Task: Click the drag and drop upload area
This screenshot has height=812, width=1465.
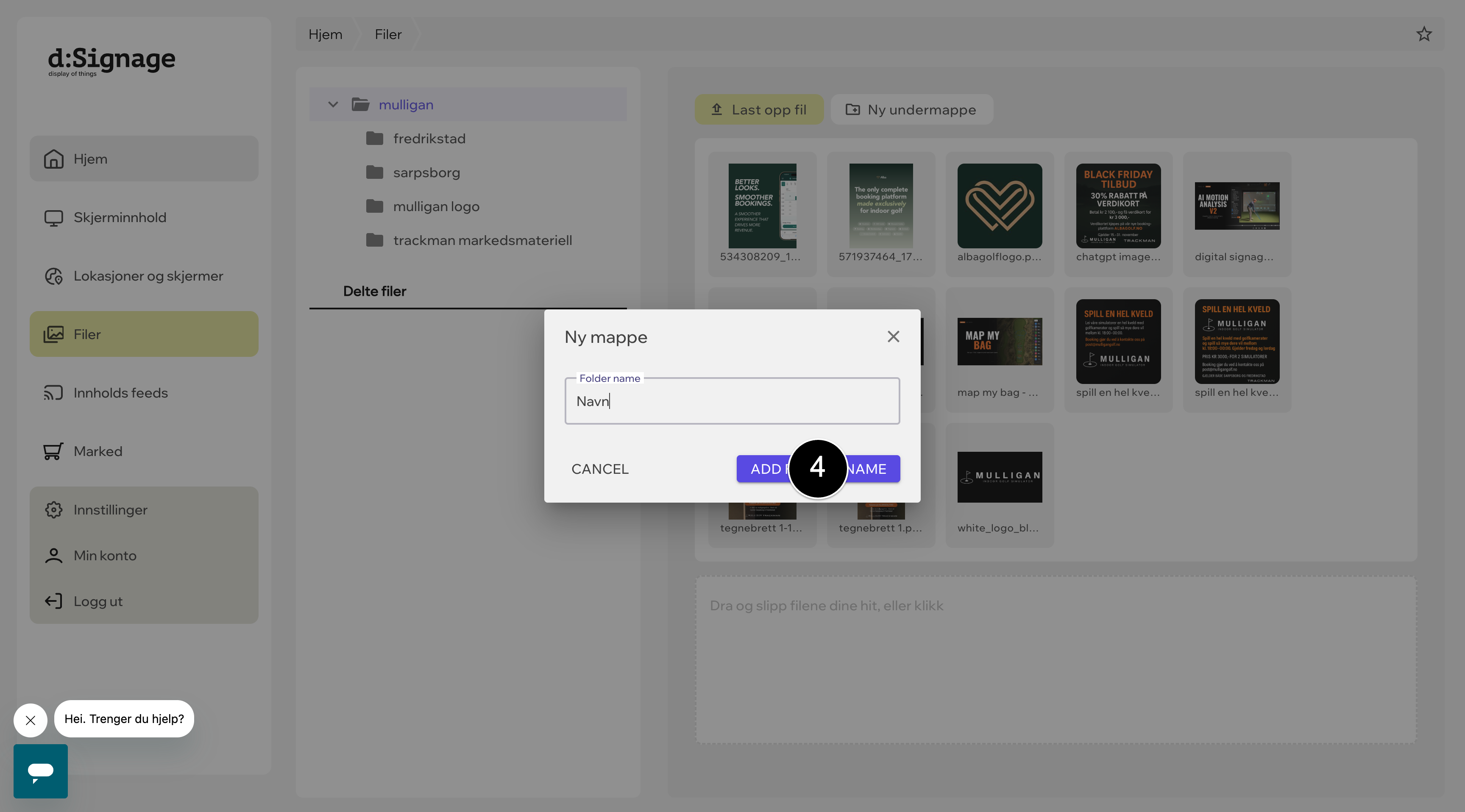Action: pyautogui.click(x=1056, y=659)
